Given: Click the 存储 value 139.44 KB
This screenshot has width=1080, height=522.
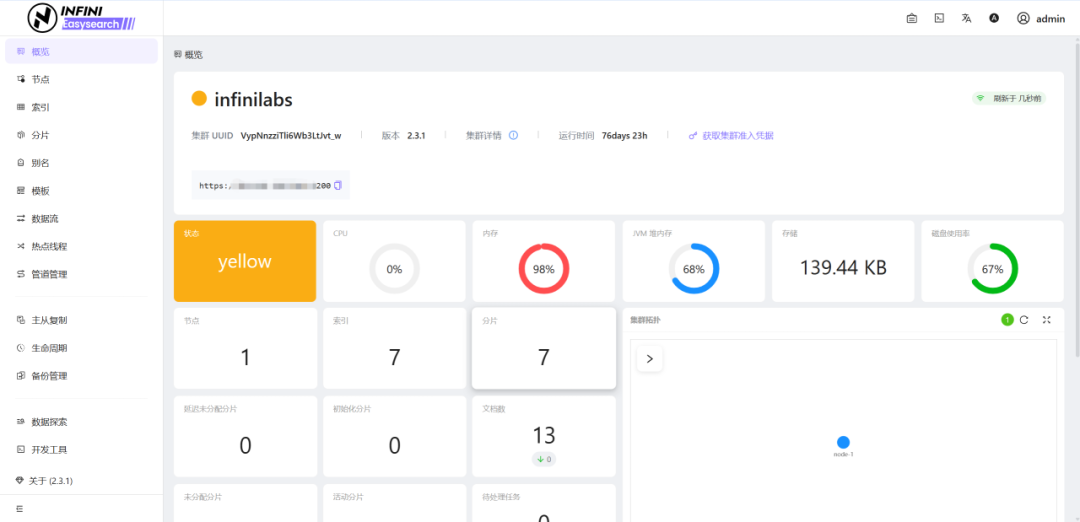Looking at the screenshot, I should tap(843, 268).
